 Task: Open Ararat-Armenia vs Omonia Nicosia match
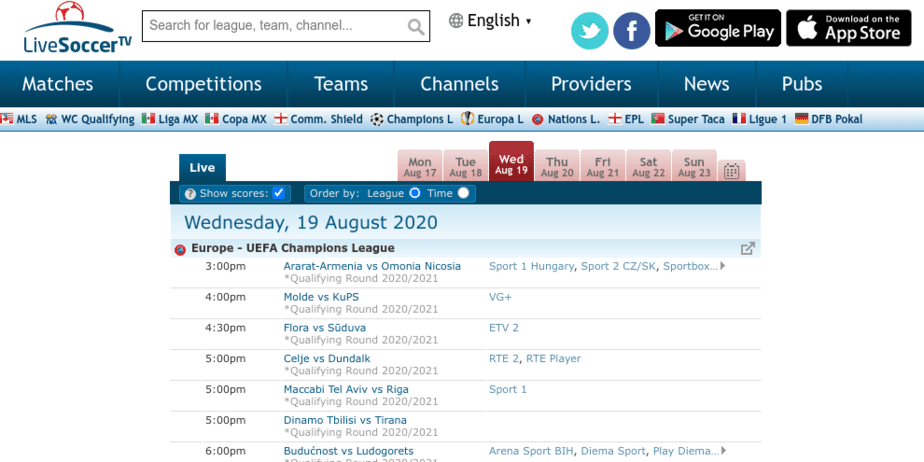372,266
